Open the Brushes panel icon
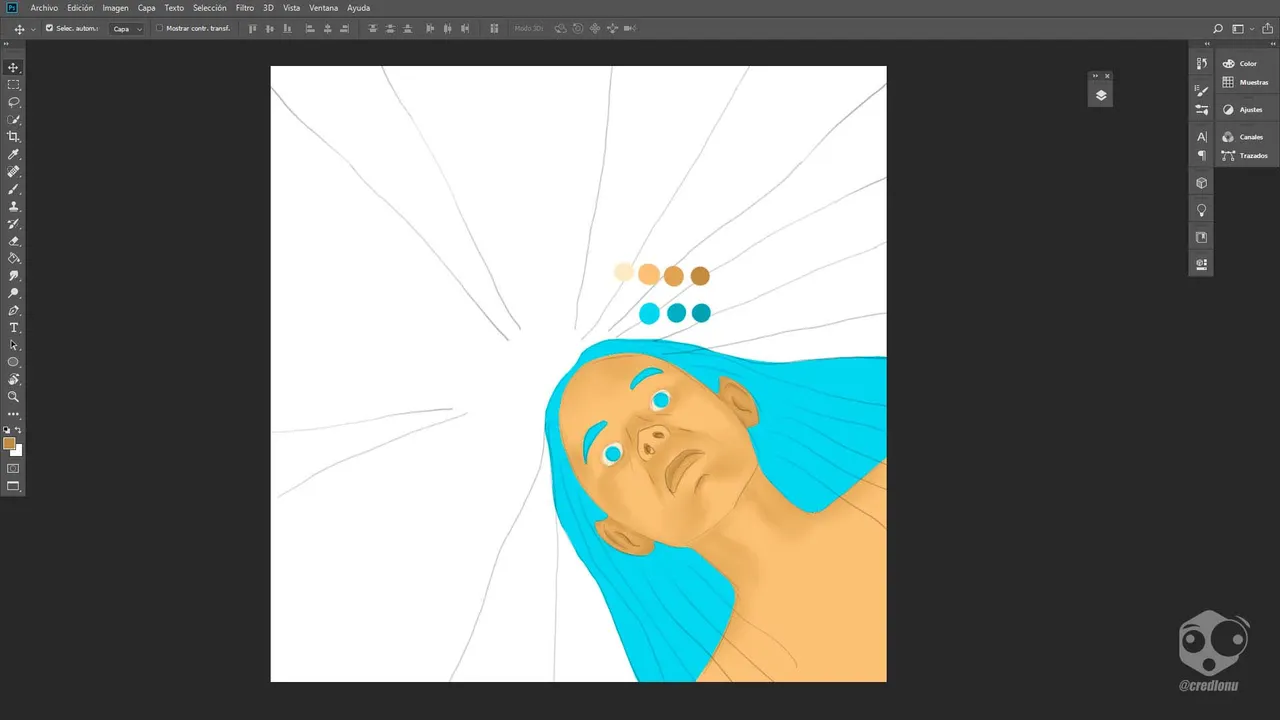The image size is (1280, 720). (x=1201, y=109)
